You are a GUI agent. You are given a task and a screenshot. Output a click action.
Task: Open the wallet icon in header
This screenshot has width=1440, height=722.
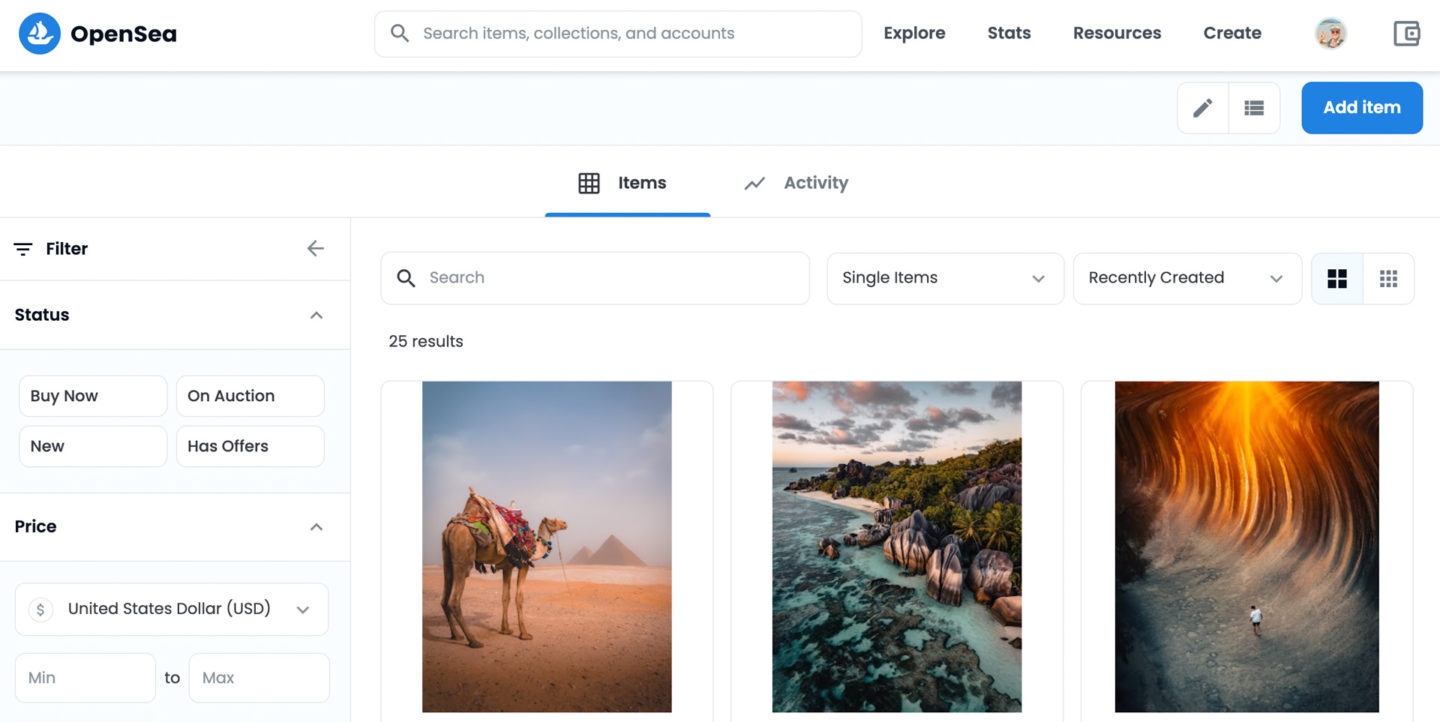tap(1406, 34)
